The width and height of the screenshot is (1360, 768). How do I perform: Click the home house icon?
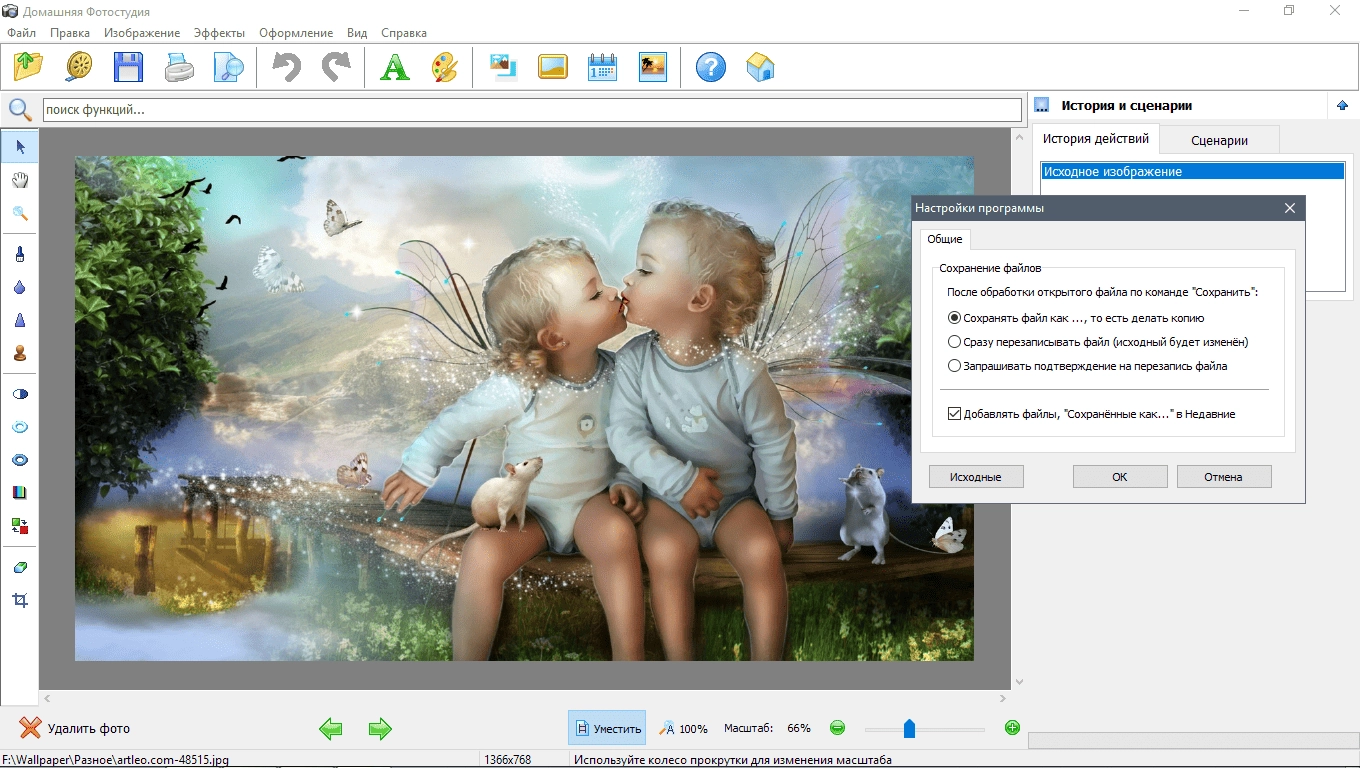[760, 67]
